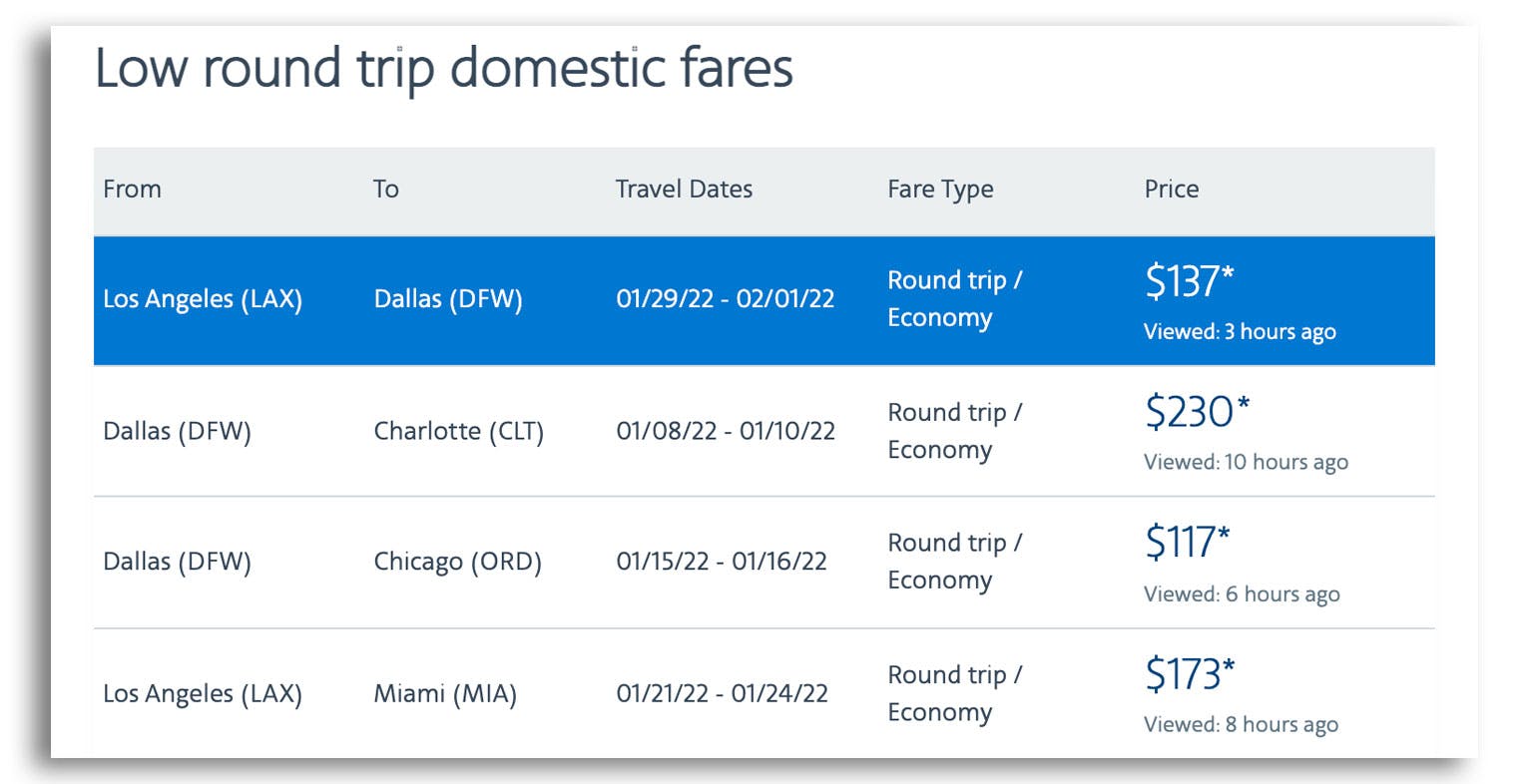Image resolution: width=1529 pixels, height=784 pixels.
Task: Click the $230 fare price
Action: pyautogui.click(x=1197, y=412)
